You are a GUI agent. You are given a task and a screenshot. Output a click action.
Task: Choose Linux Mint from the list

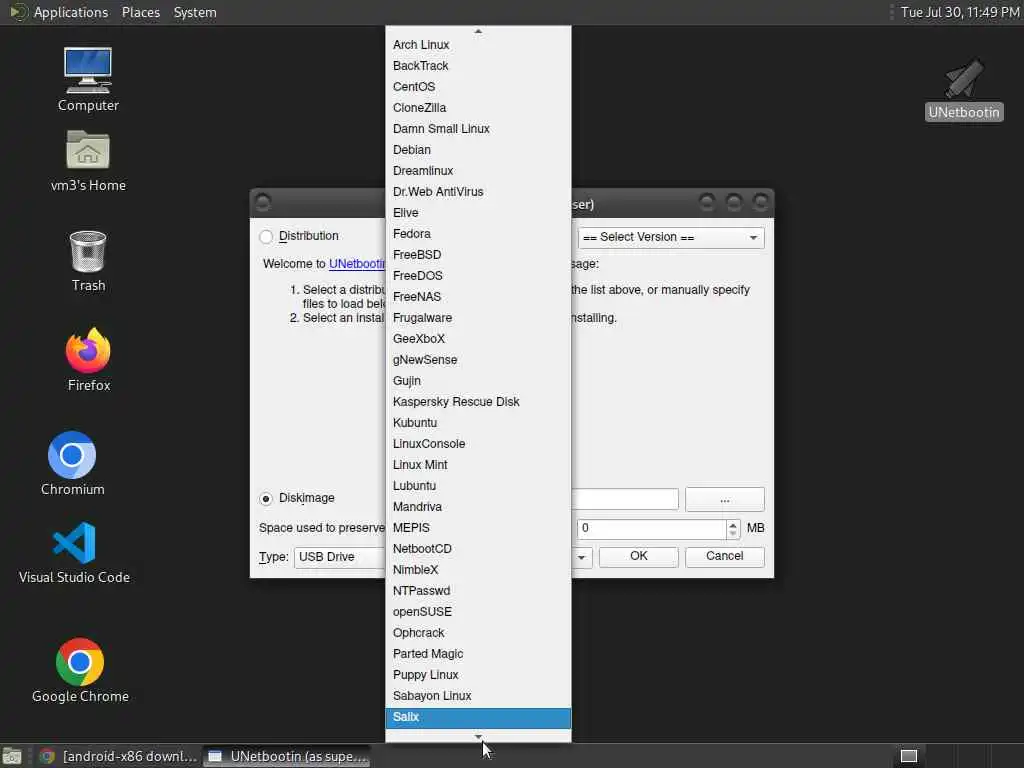coord(478,465)
